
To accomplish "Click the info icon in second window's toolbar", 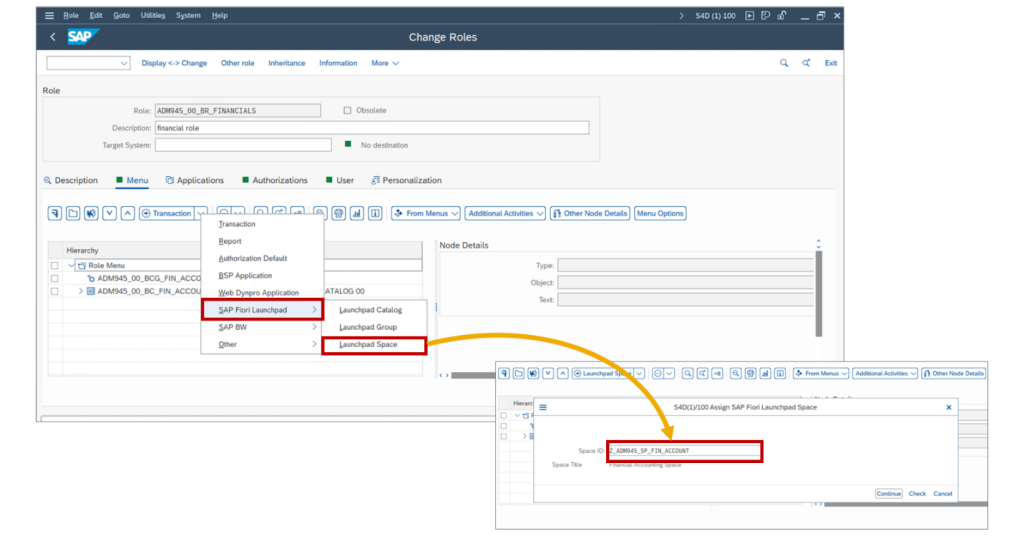I will click(x=780, y=373).
